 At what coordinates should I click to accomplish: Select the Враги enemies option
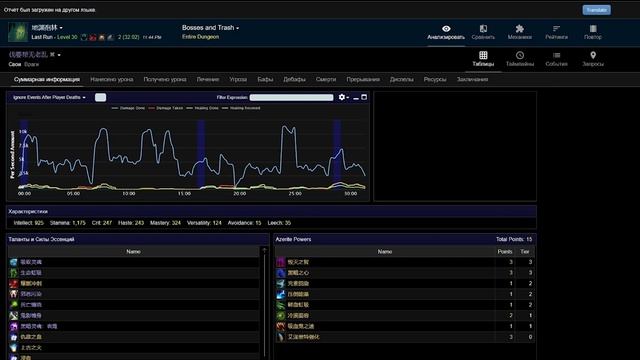click(x=31, y=64)
